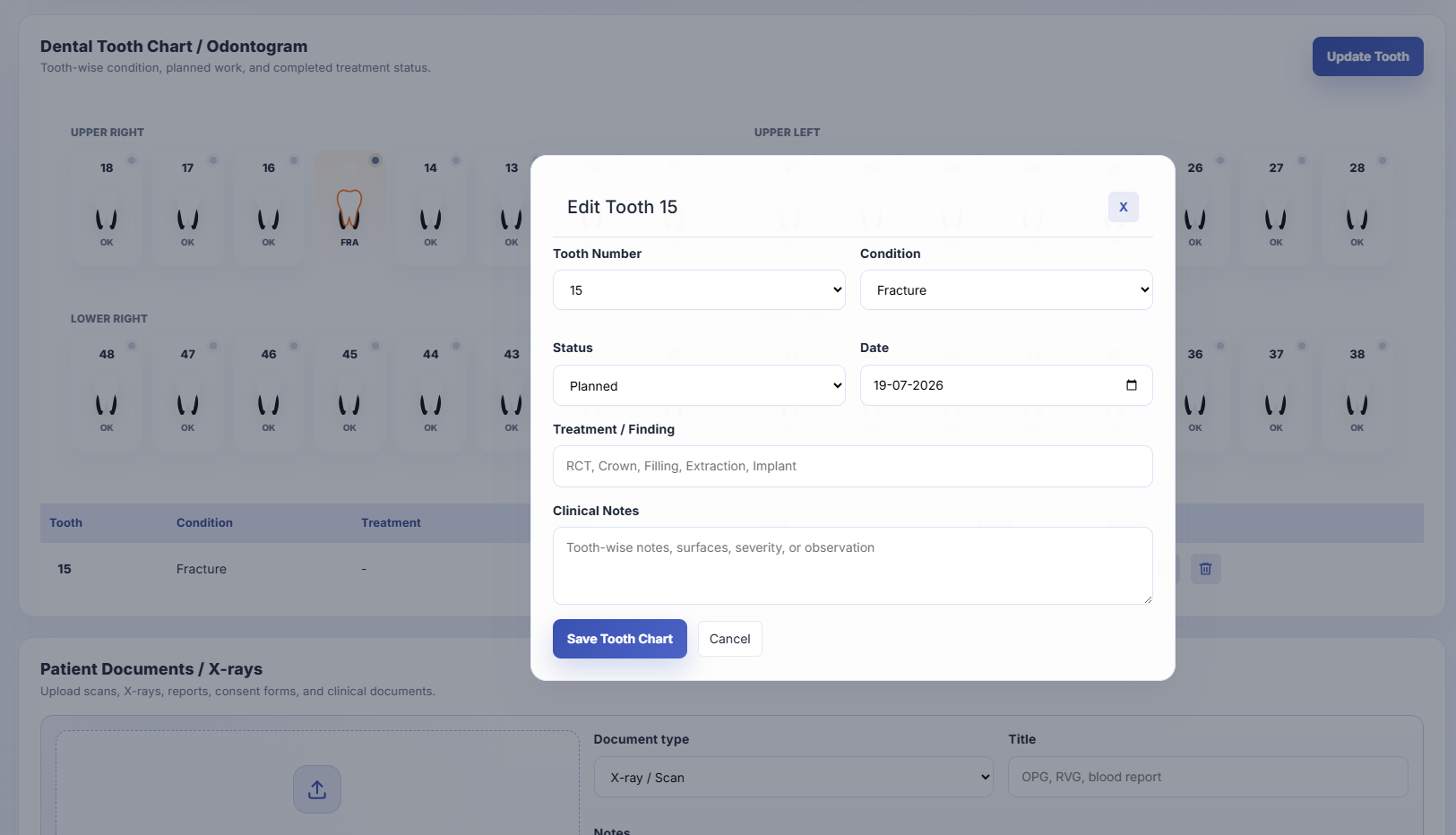
Task: Close the Edit Tooth 15 dialog with X
Action: [x=1124, y=207]
